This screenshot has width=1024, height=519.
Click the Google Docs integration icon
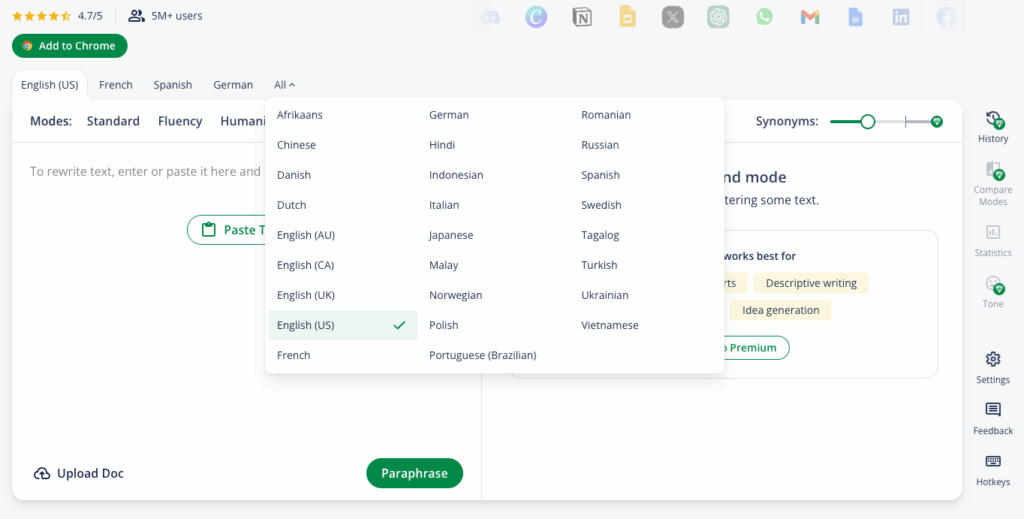coord(856,17)
